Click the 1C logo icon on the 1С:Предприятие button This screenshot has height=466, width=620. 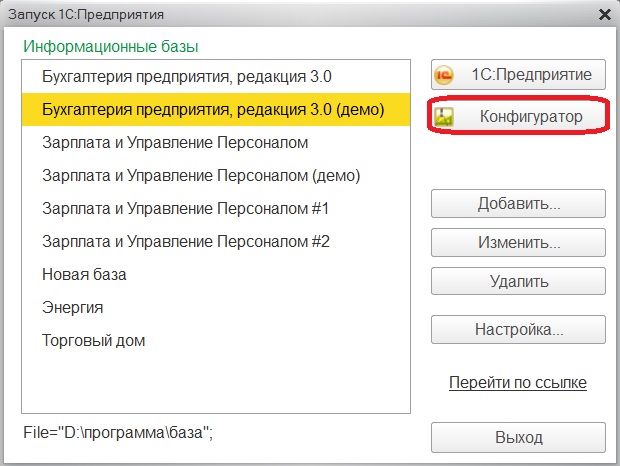click(x=444, y=75)
